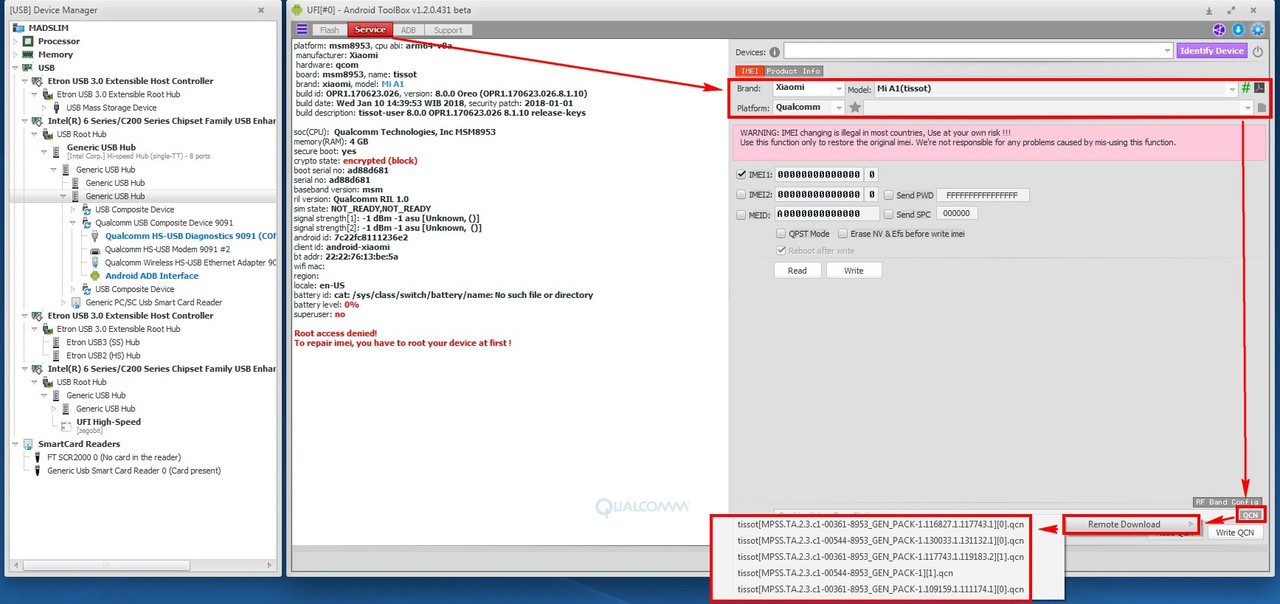Select the Memory node in Device Manager
1280x604 pixels.
(56, 55)
